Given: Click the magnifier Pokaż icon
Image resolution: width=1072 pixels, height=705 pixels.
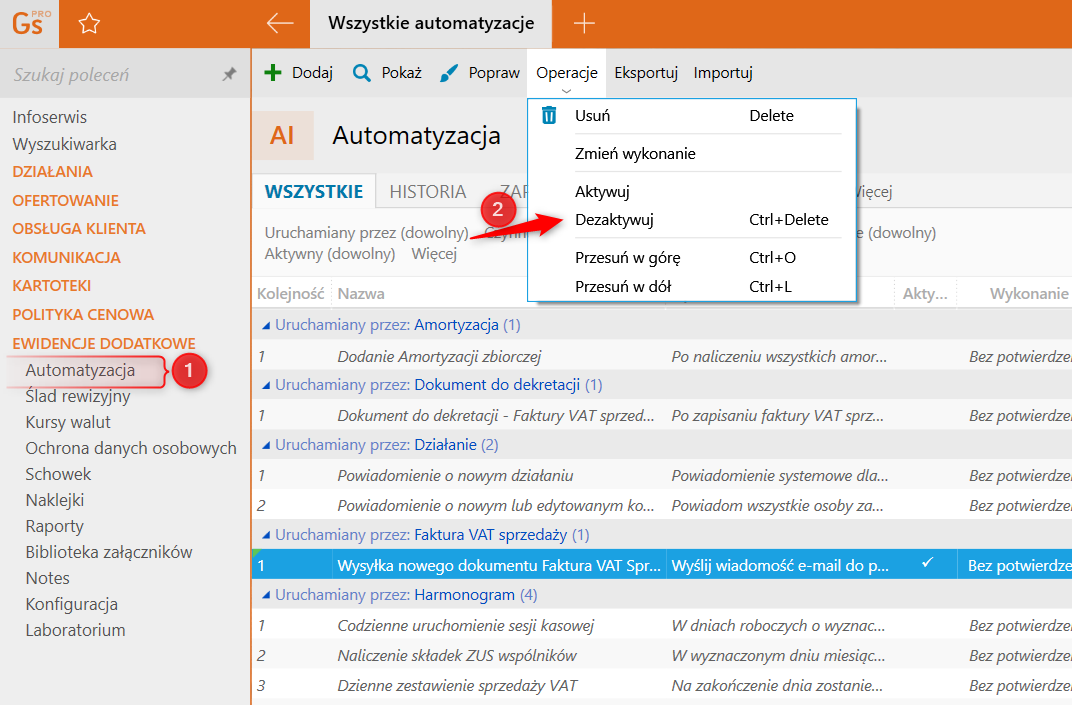Looking at the screenshot, I should 362,72.
